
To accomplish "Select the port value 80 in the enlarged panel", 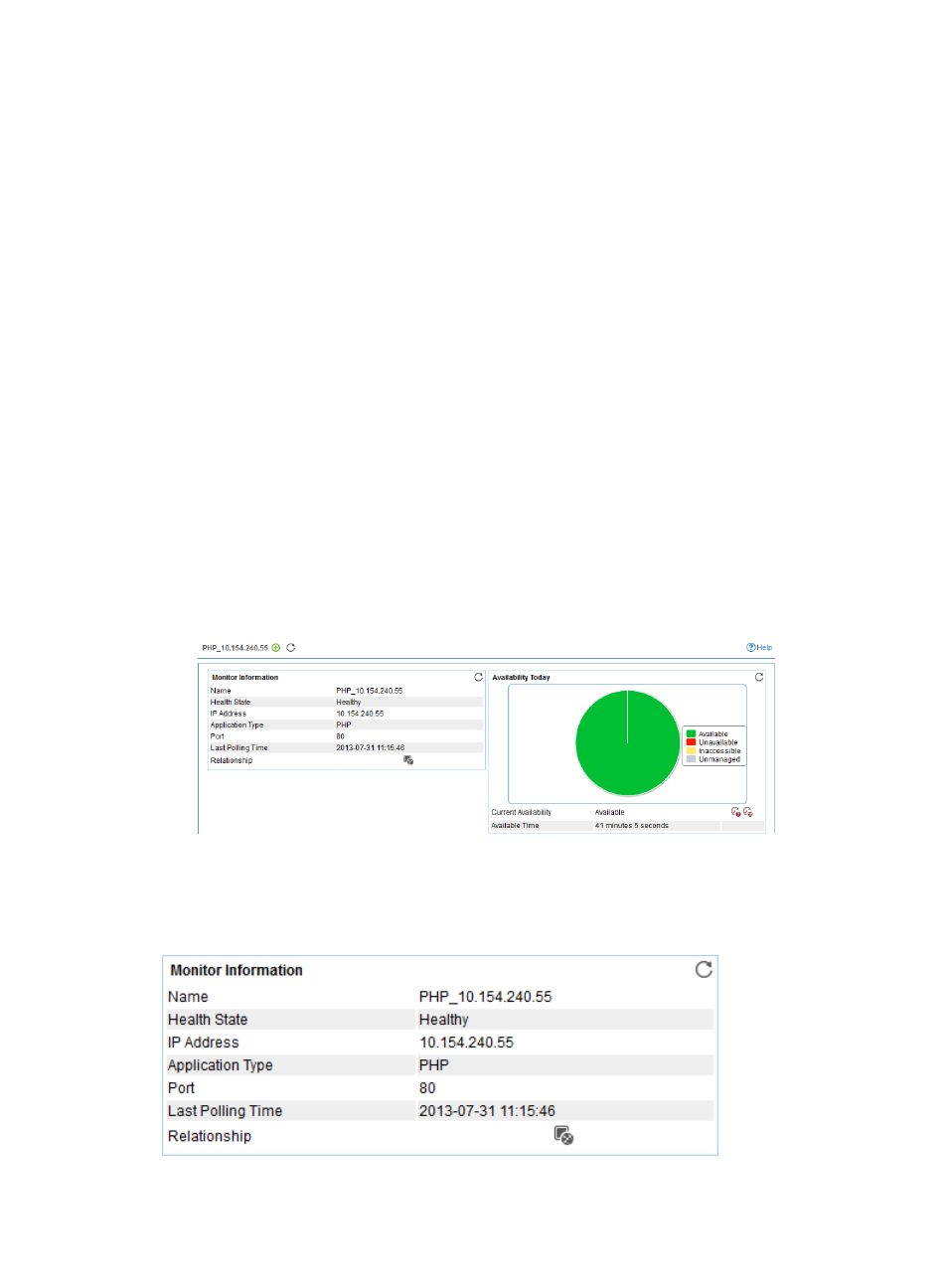I will 427,1088.
